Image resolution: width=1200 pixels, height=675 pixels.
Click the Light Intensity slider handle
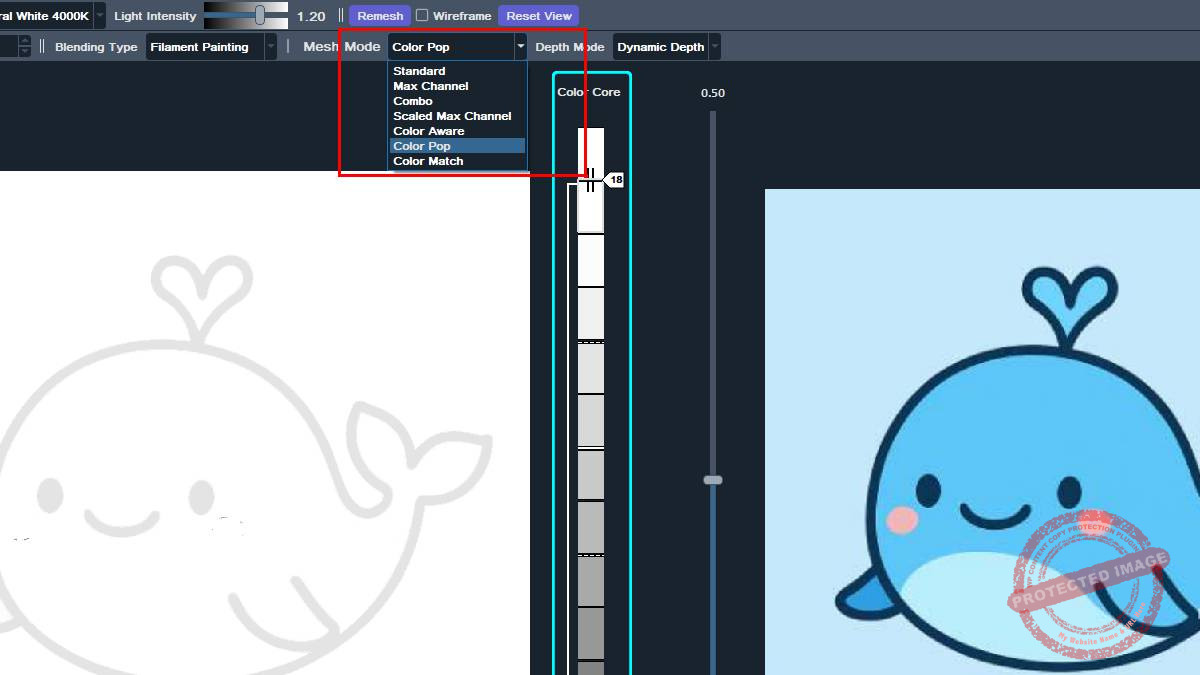(x=260, y=15)
